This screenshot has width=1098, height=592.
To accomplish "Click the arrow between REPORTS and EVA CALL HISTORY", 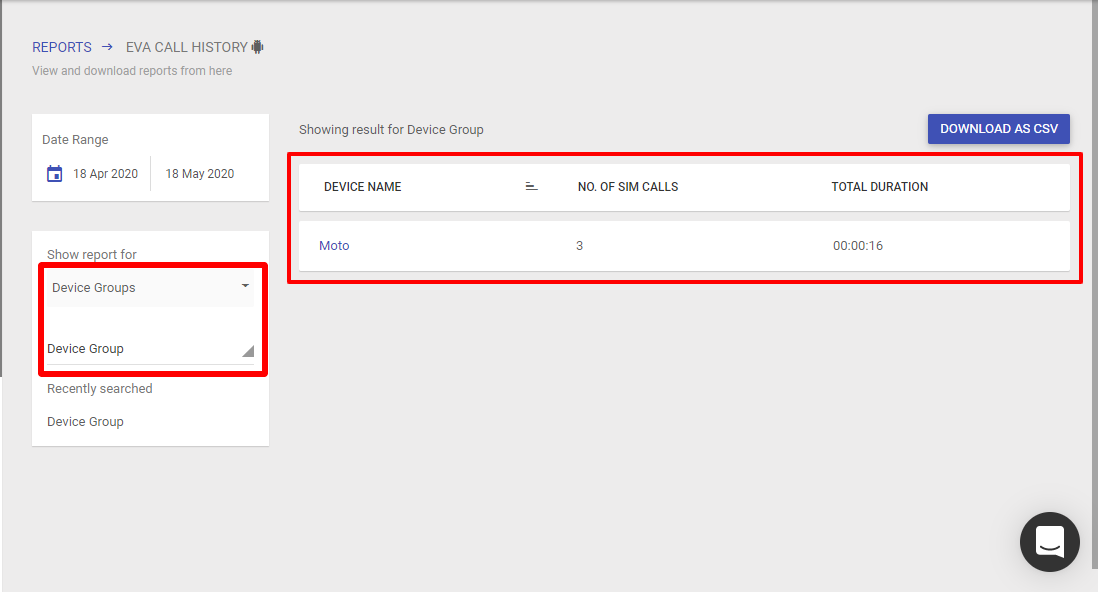I will 107,47.
